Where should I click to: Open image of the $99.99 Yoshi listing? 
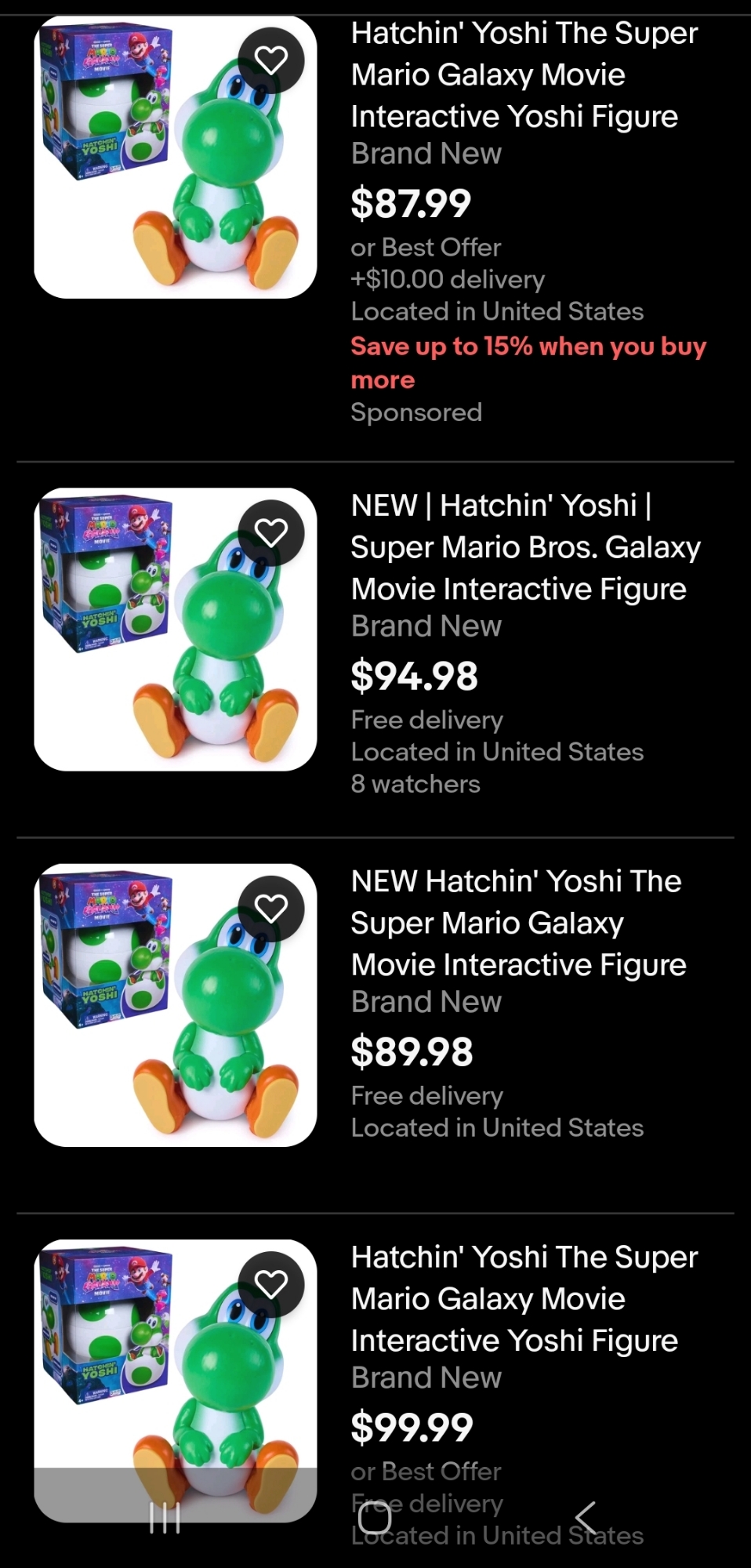(175, 1364)
